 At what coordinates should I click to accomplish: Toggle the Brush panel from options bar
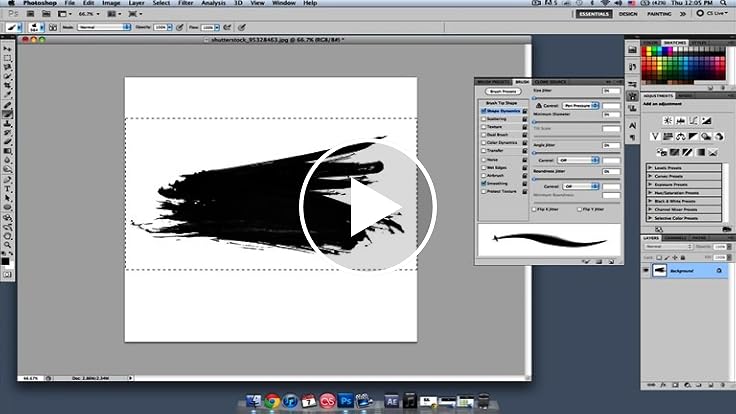pos(53,27)
